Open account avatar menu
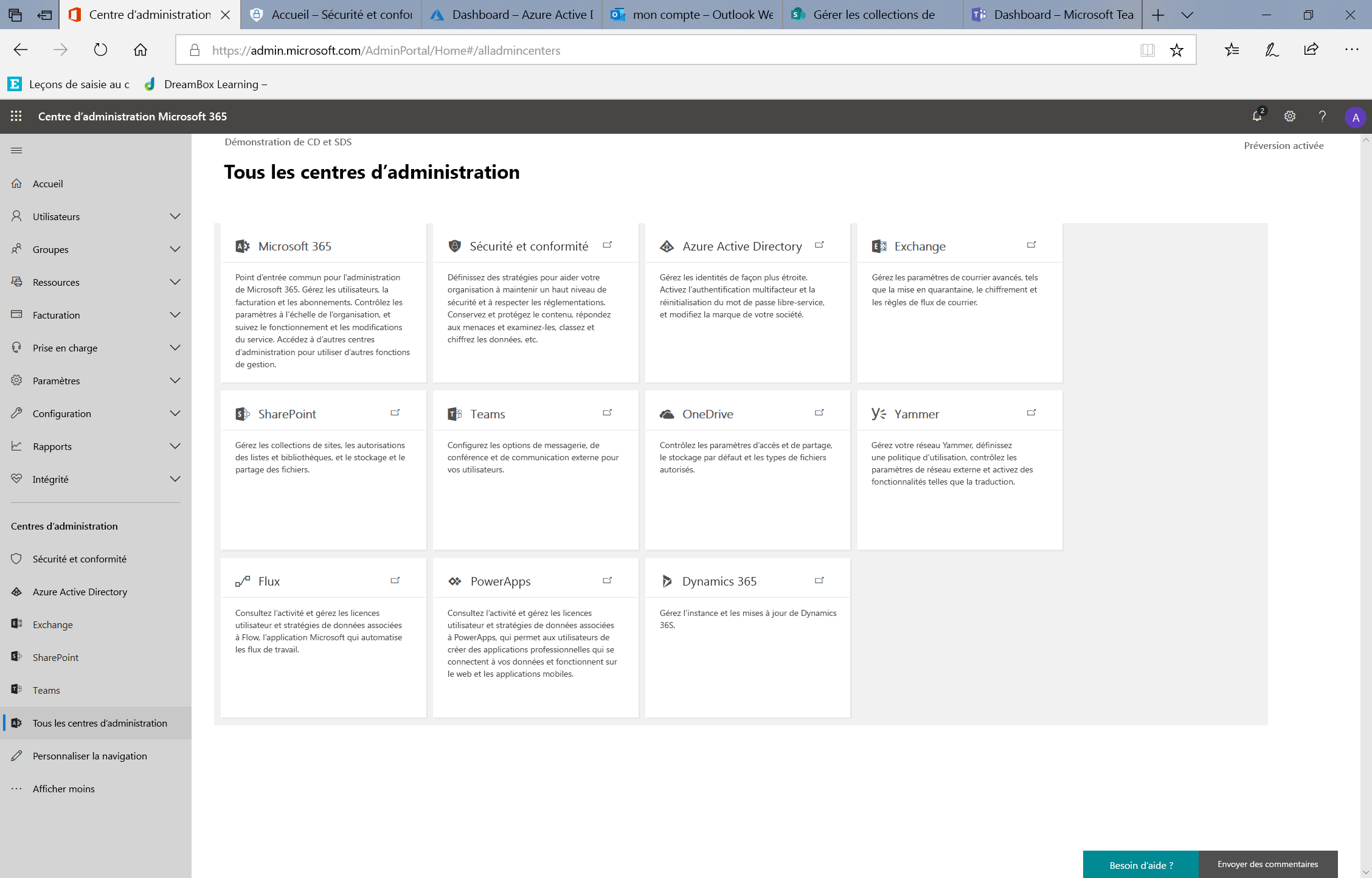Image resolution: width=1372 pixels, height=878 pixels. pyautogui.click(x=1356, y=117)
